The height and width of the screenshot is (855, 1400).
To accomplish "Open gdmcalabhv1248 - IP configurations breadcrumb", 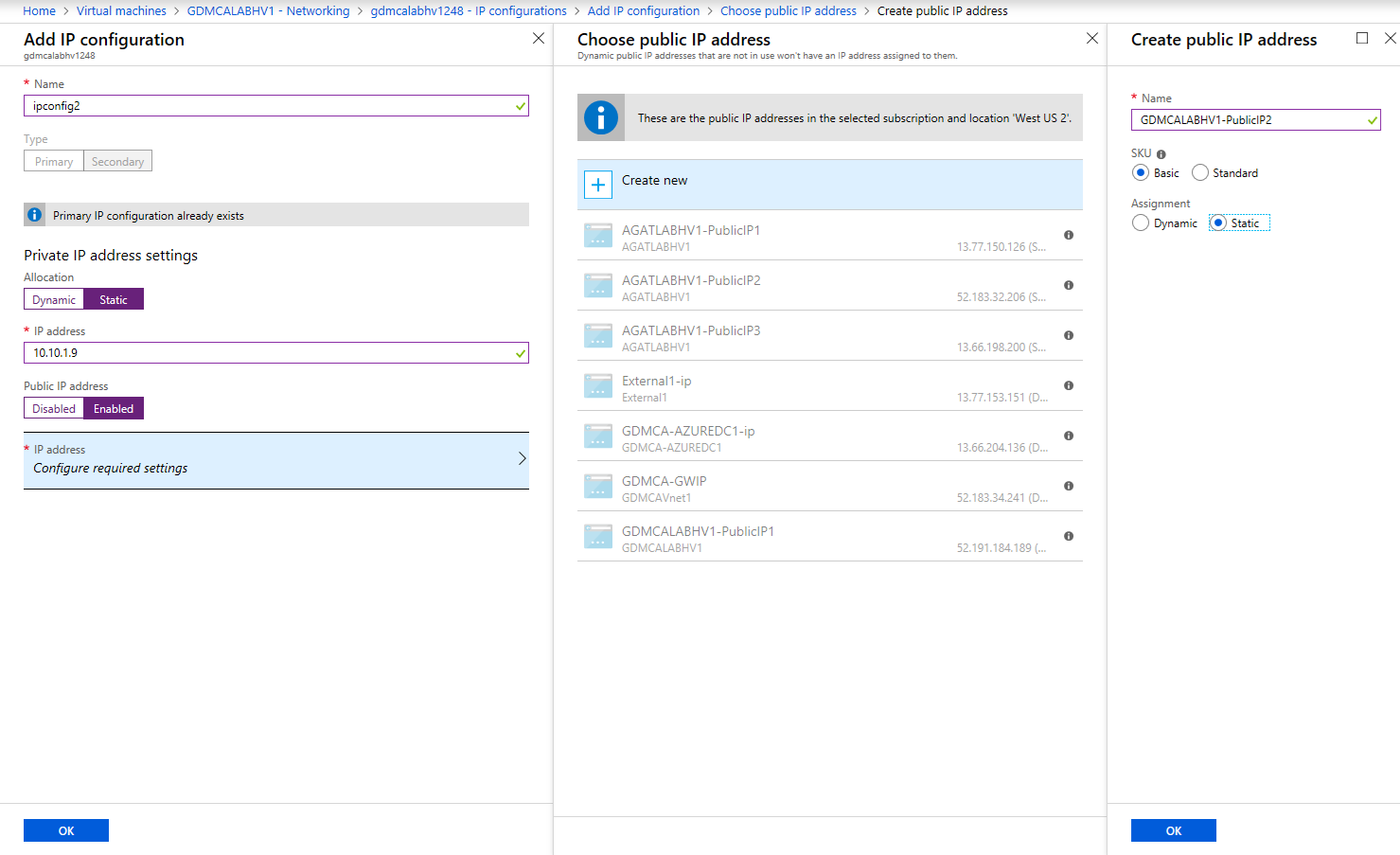I will pos(469,10).
